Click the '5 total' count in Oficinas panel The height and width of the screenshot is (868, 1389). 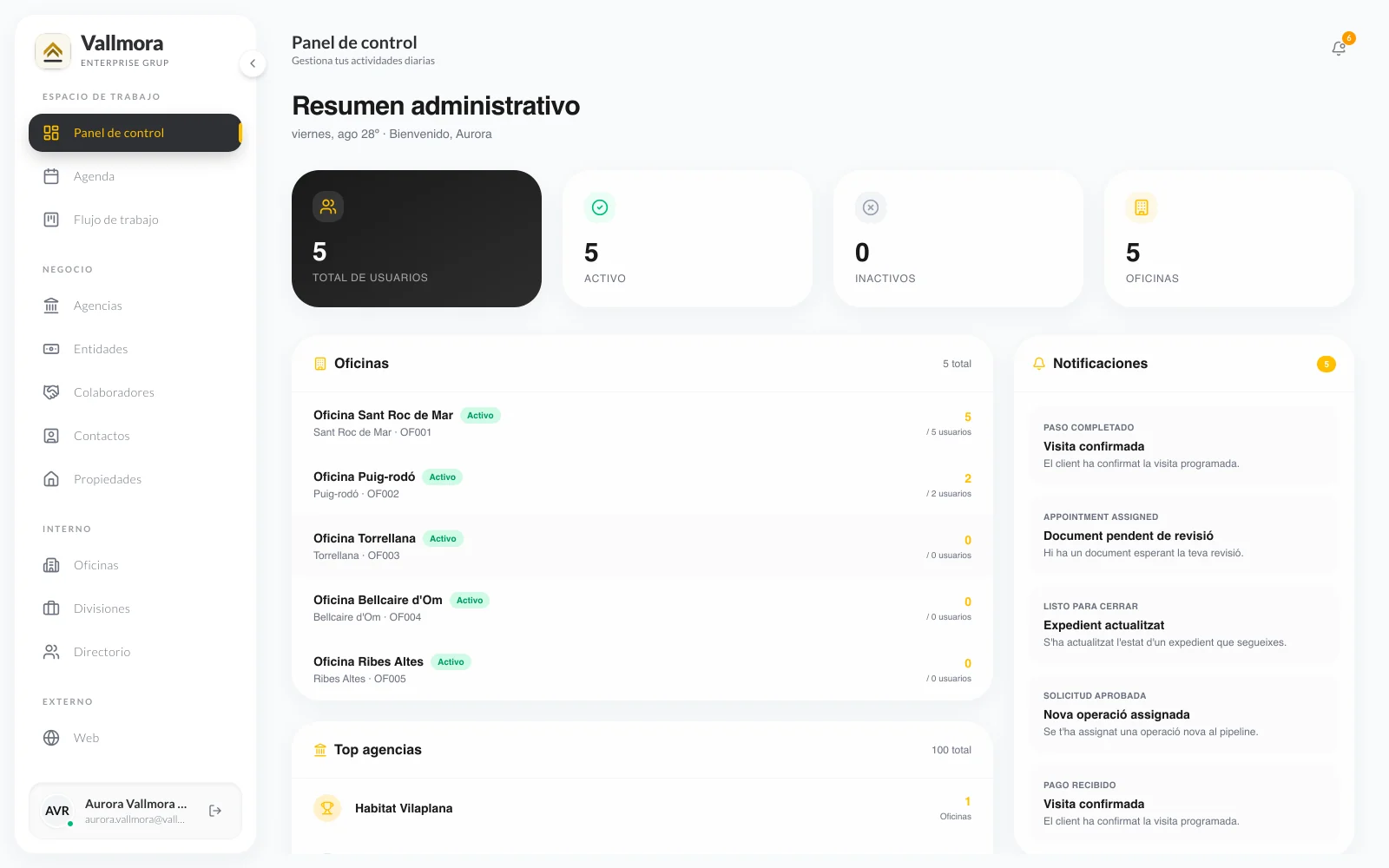pyautogui.click(x=957, y=364)
